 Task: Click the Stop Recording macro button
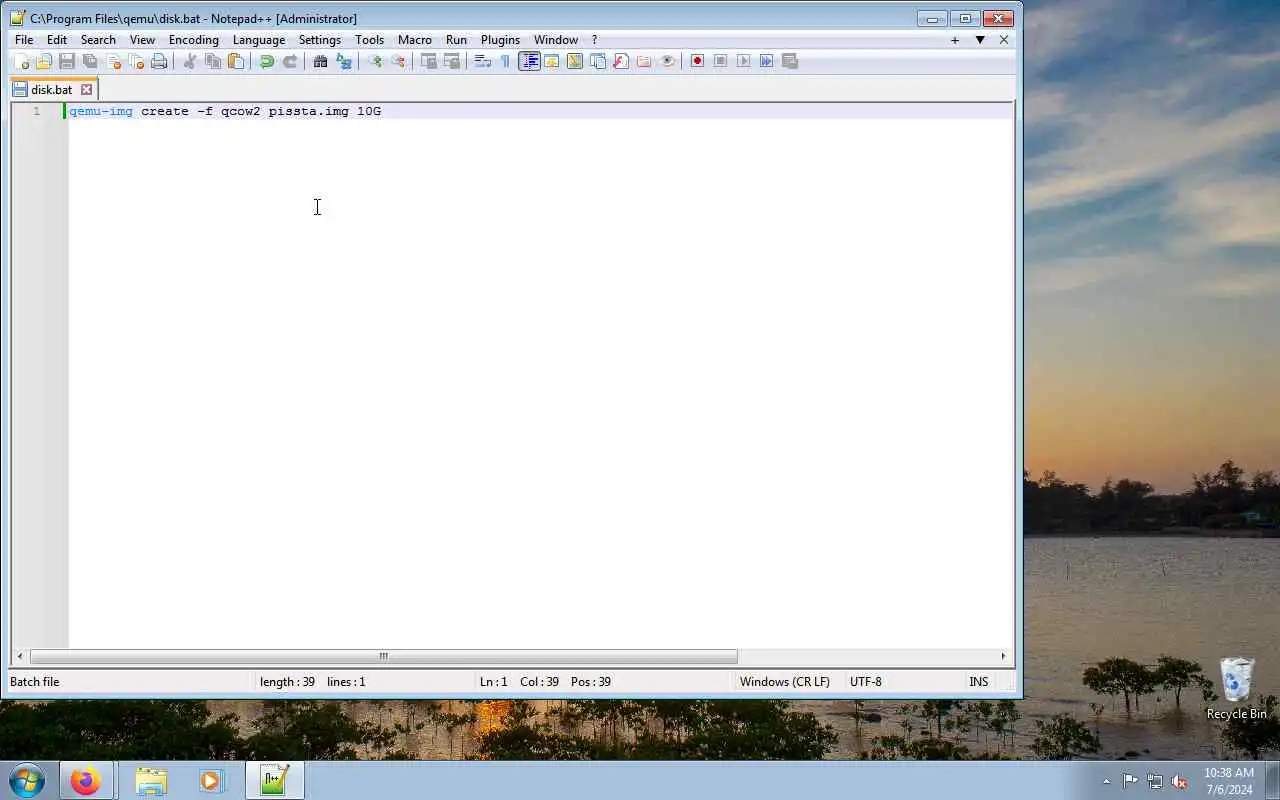click(x=721, y=61)
